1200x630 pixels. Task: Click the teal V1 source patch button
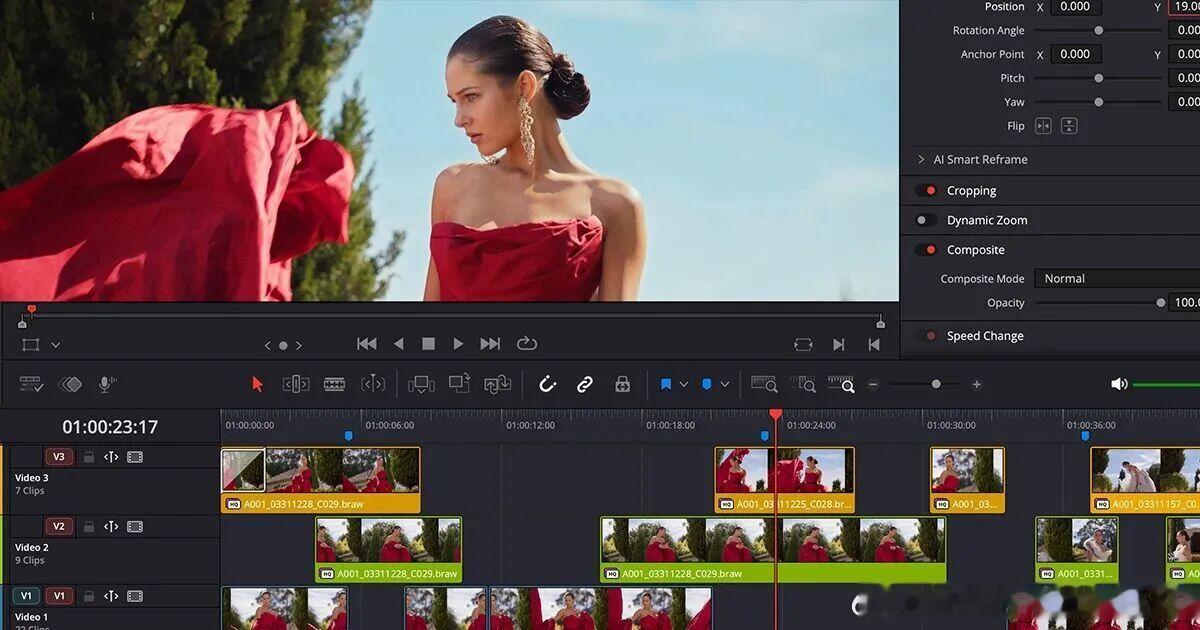[26, 596]
